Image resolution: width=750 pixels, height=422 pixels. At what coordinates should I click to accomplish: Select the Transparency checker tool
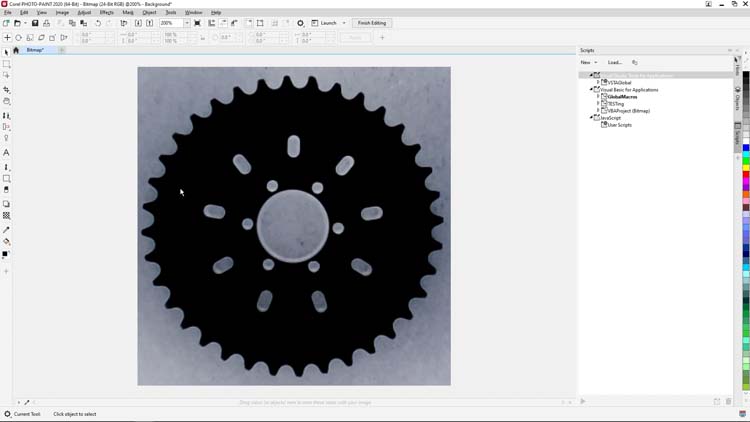point(6,216)
